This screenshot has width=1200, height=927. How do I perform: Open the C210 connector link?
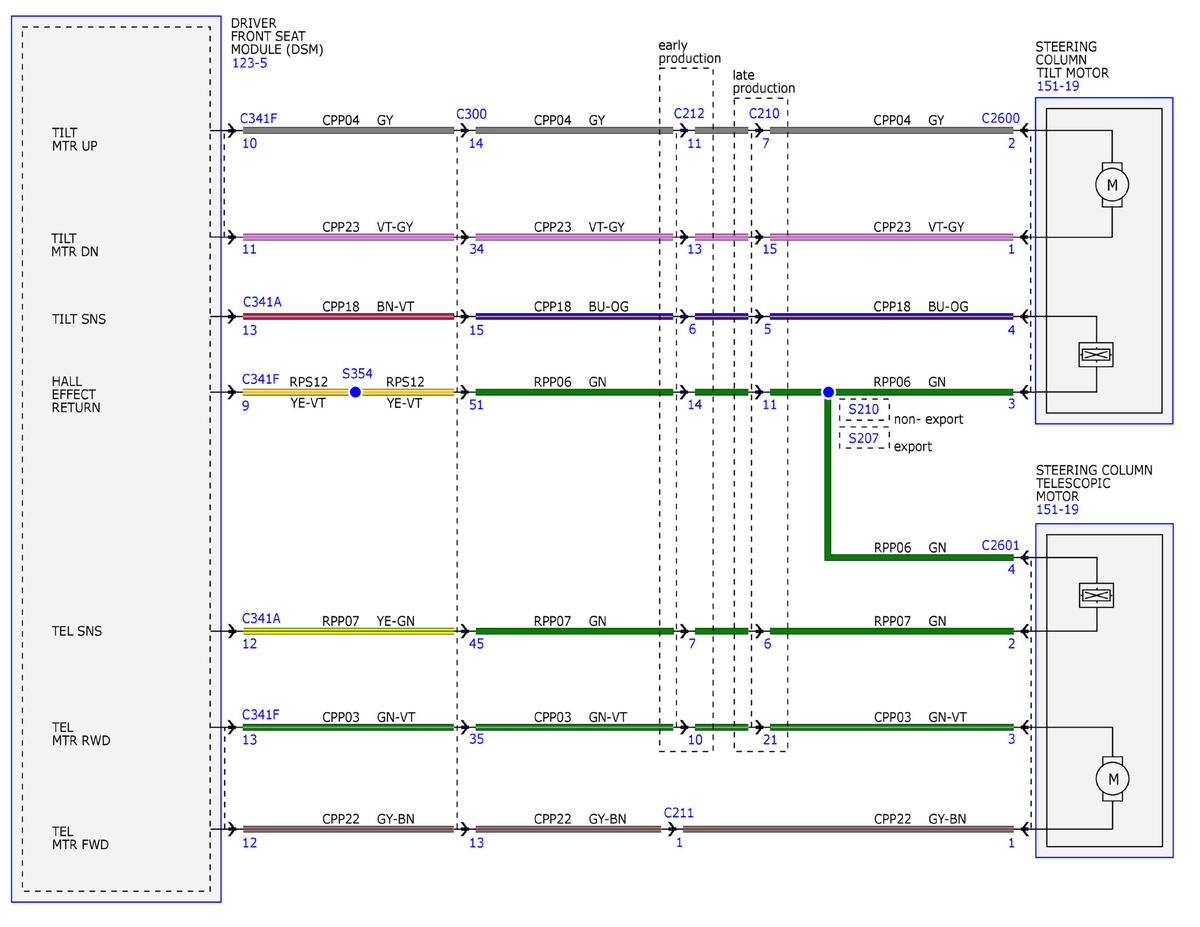tap(765, 114)
